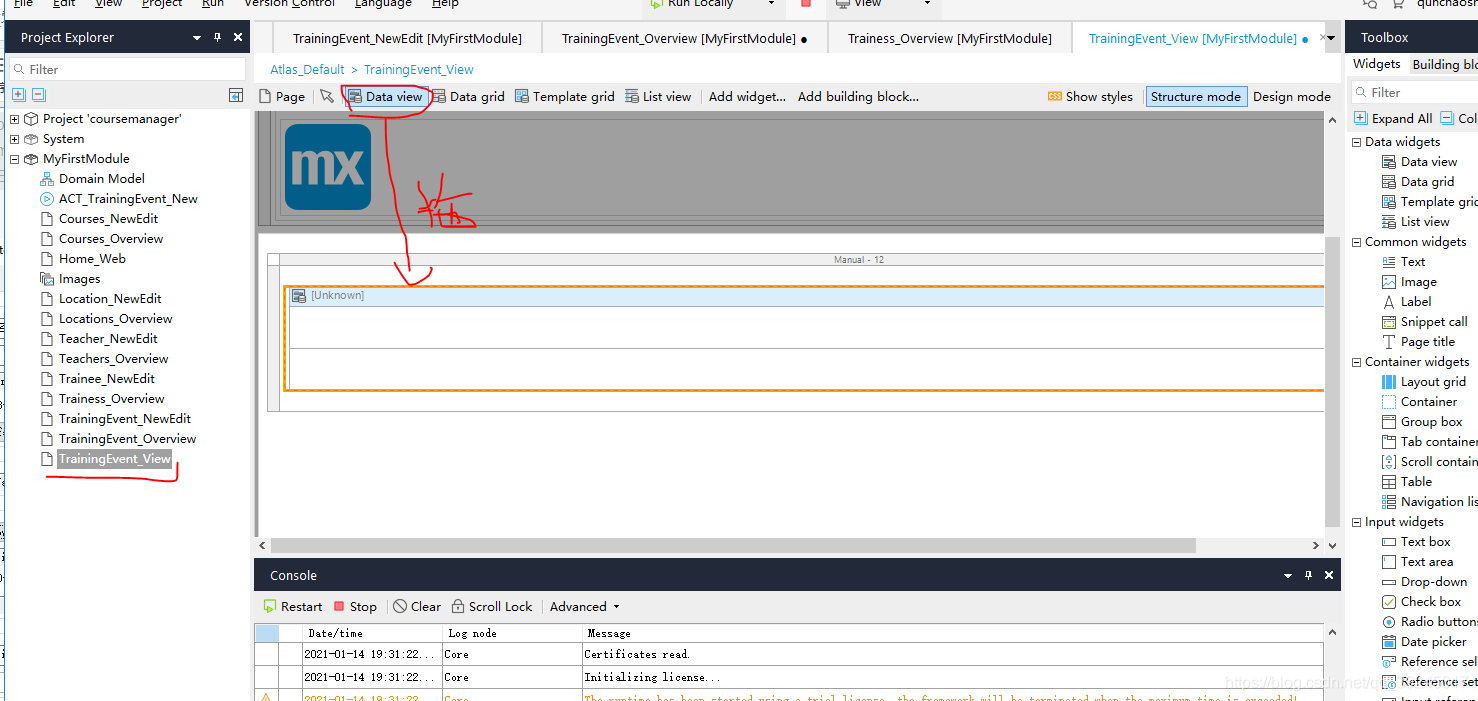
Task: Open the Building blocks toolbox tab
Action: tap(1443, 64)
